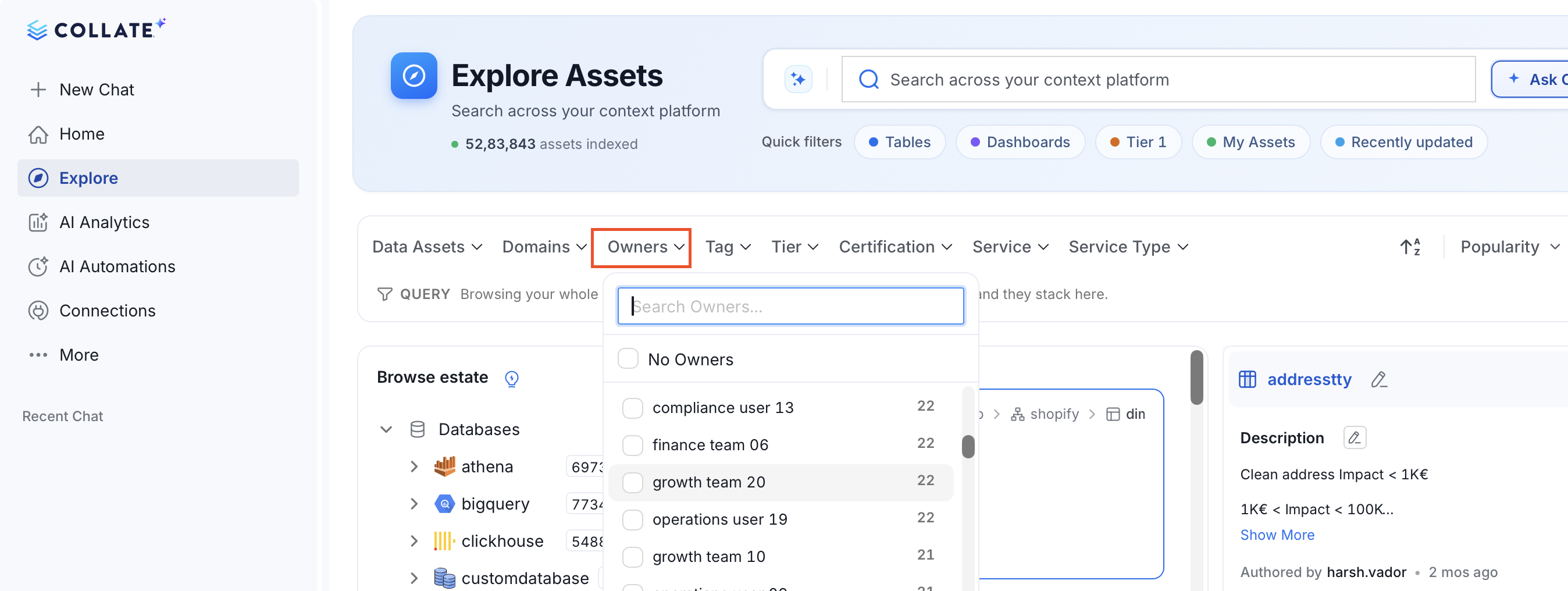Open the Domains filter dropdown
This screenshot has width=1568, height=591.
coord(544,247)
